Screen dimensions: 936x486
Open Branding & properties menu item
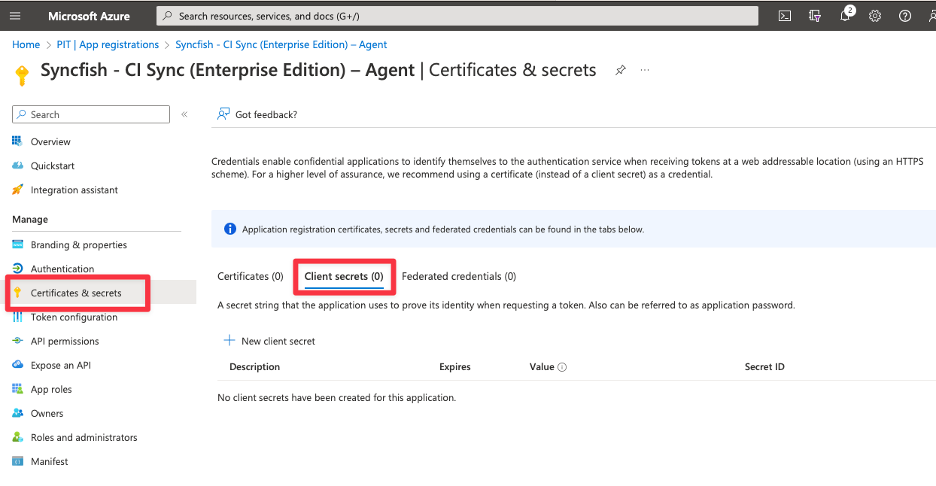(x=79, y=245)
